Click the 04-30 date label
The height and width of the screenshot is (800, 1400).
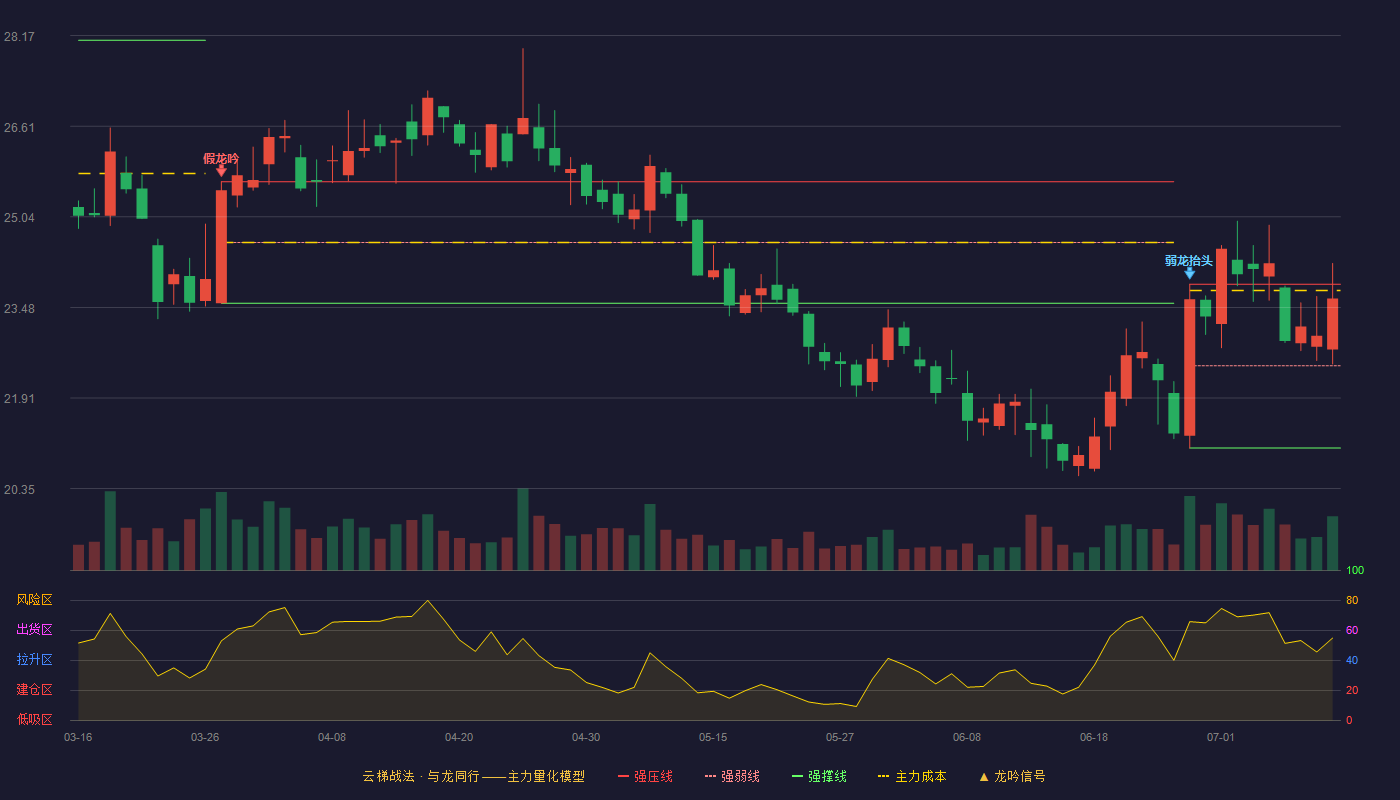pyautogui.click(x=586, y=737)
